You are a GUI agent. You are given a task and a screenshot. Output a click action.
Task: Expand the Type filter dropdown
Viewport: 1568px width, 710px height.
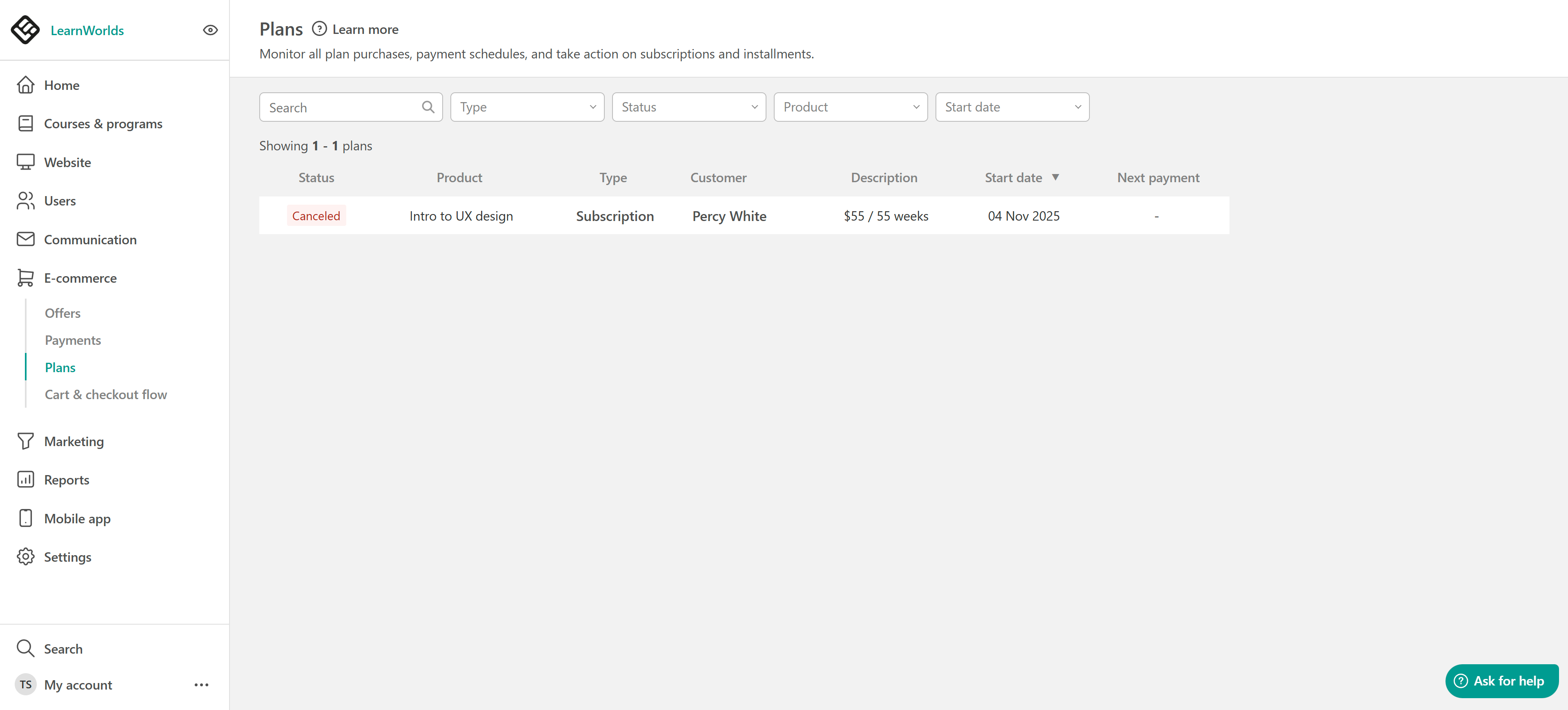526,107
